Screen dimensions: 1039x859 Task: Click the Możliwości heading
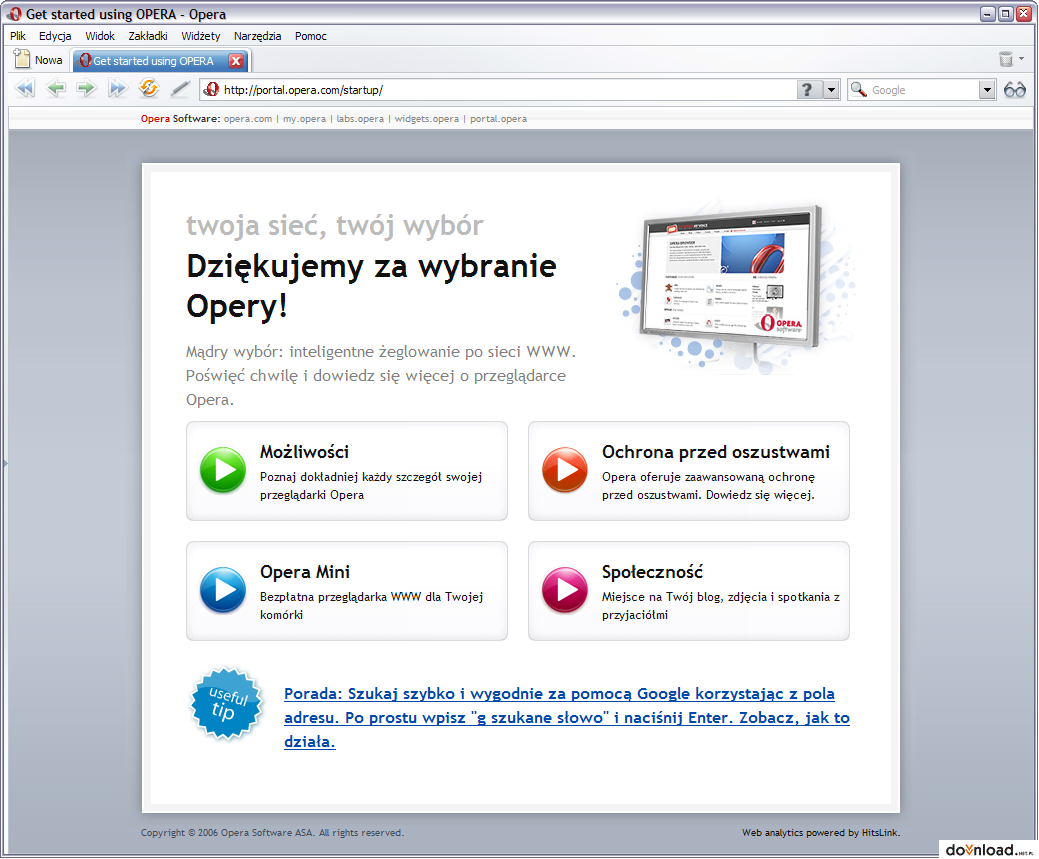(304, 452)
